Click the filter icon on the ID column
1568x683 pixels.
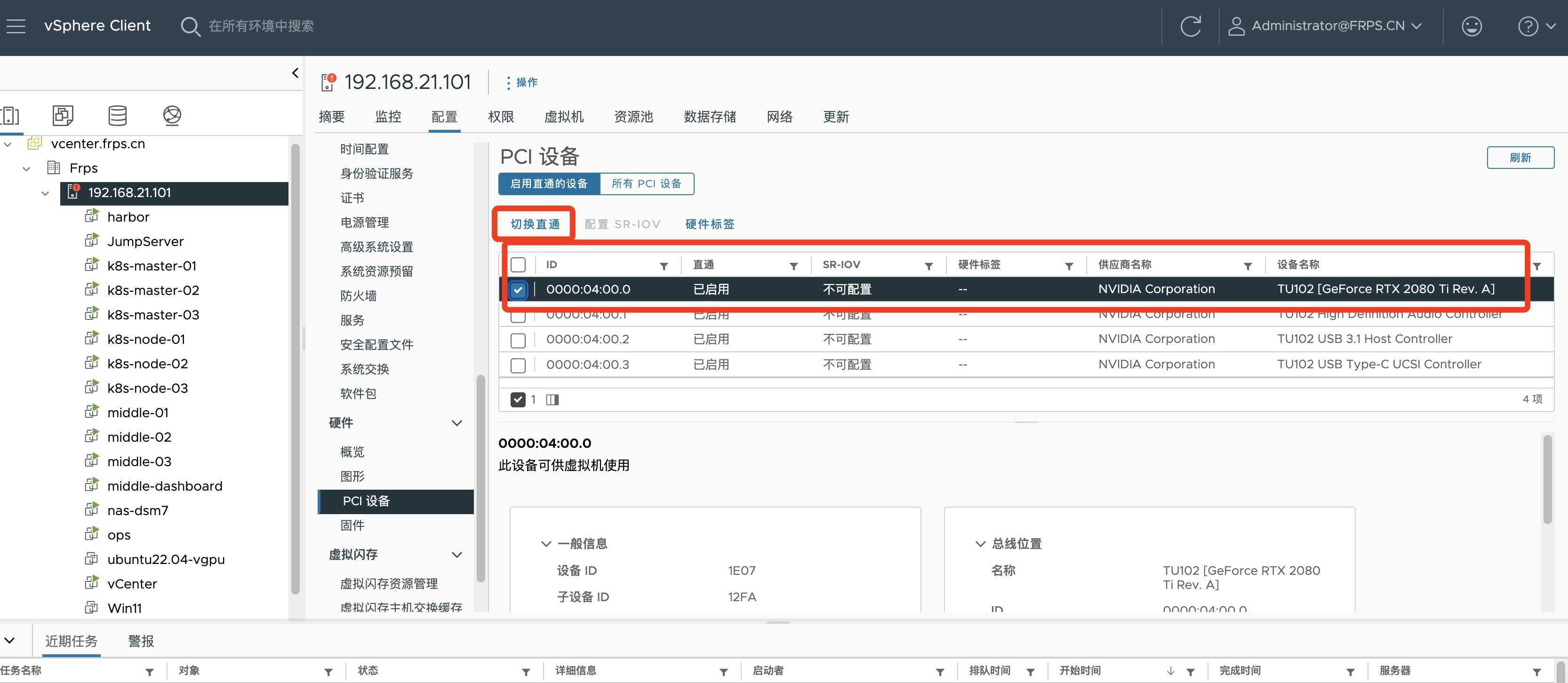pos(664,266)
